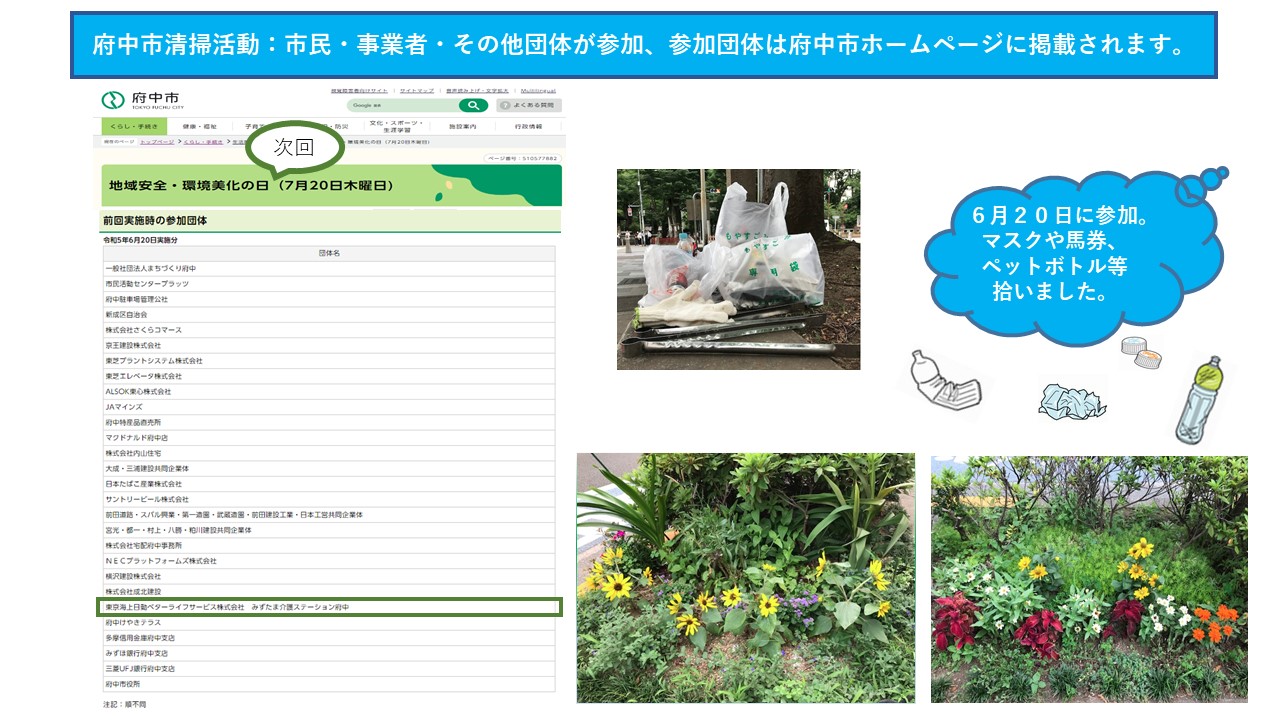Follow the サイトマップ link
This screenshot has width=1280, height=720.
click(x=419, y=91)
